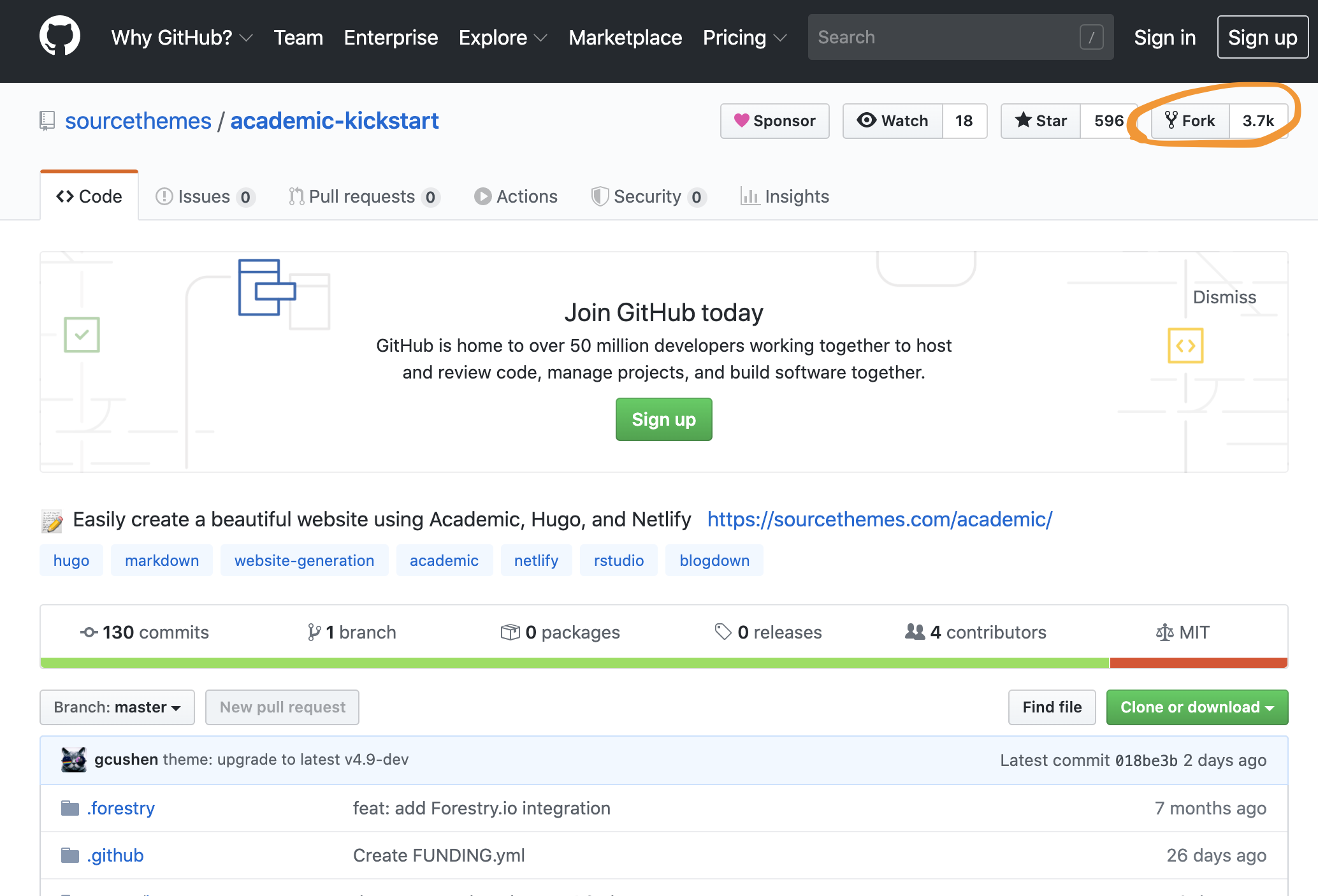The image size is (1318, 896).
Task: Click the red language bar segment
Action: click(x=1199, y=663)
